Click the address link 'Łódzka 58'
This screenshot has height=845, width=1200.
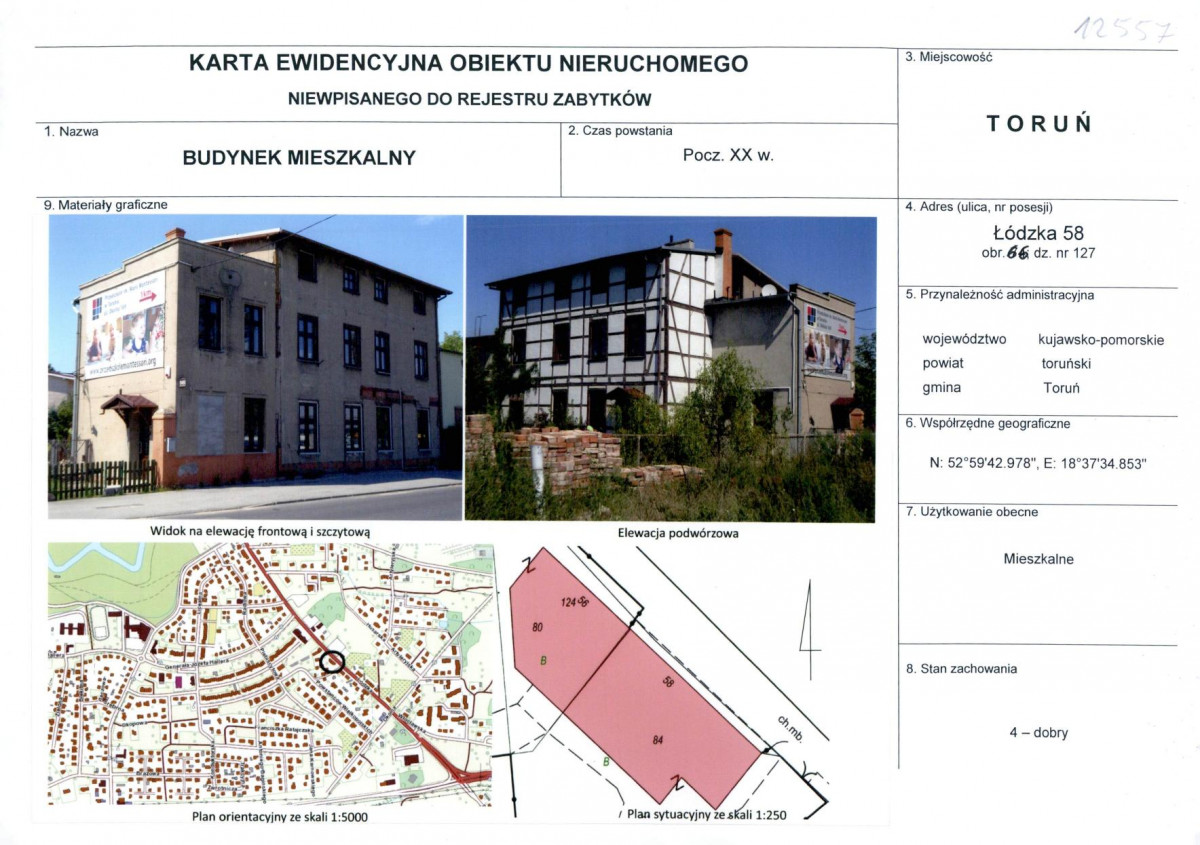tap(1040, 233)
